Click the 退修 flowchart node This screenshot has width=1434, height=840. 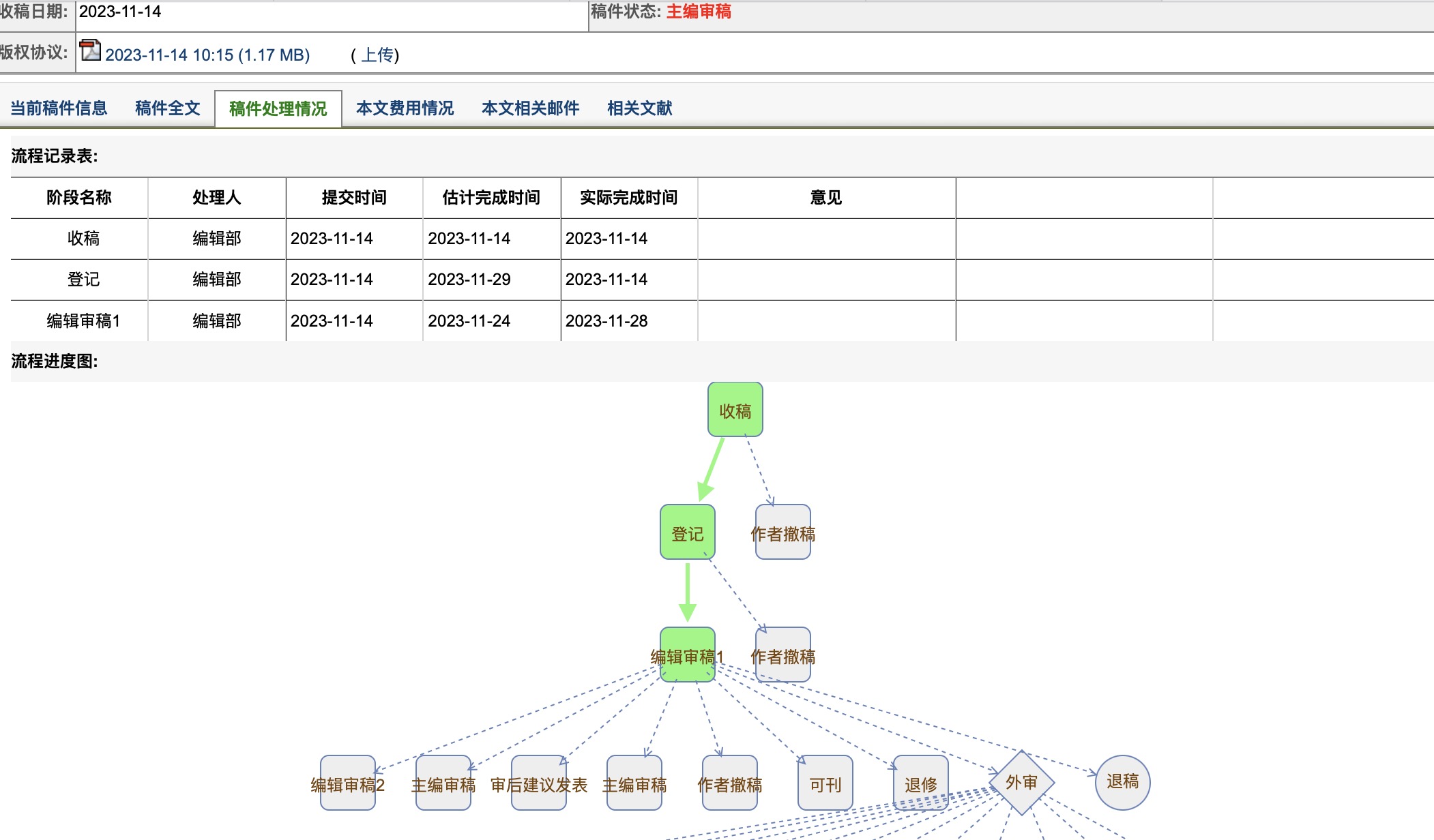[921, 783]
